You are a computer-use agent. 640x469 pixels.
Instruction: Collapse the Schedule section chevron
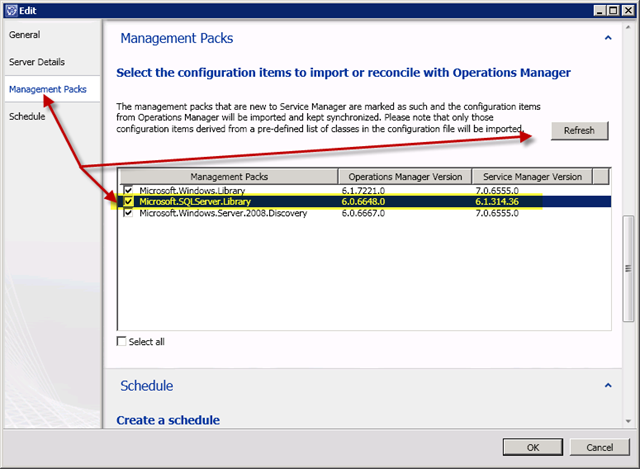tap(607, 385)
